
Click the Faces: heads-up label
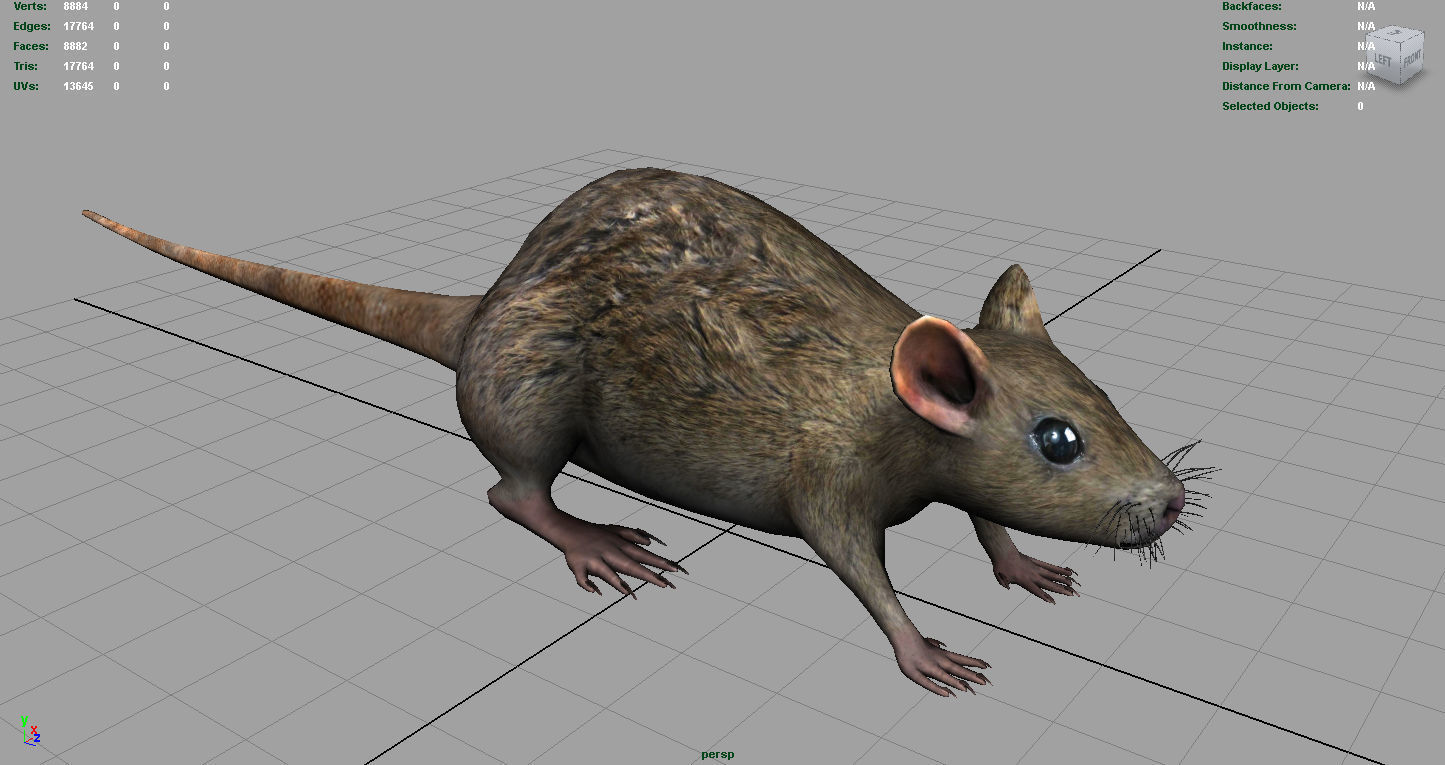(x=31, y=46)
